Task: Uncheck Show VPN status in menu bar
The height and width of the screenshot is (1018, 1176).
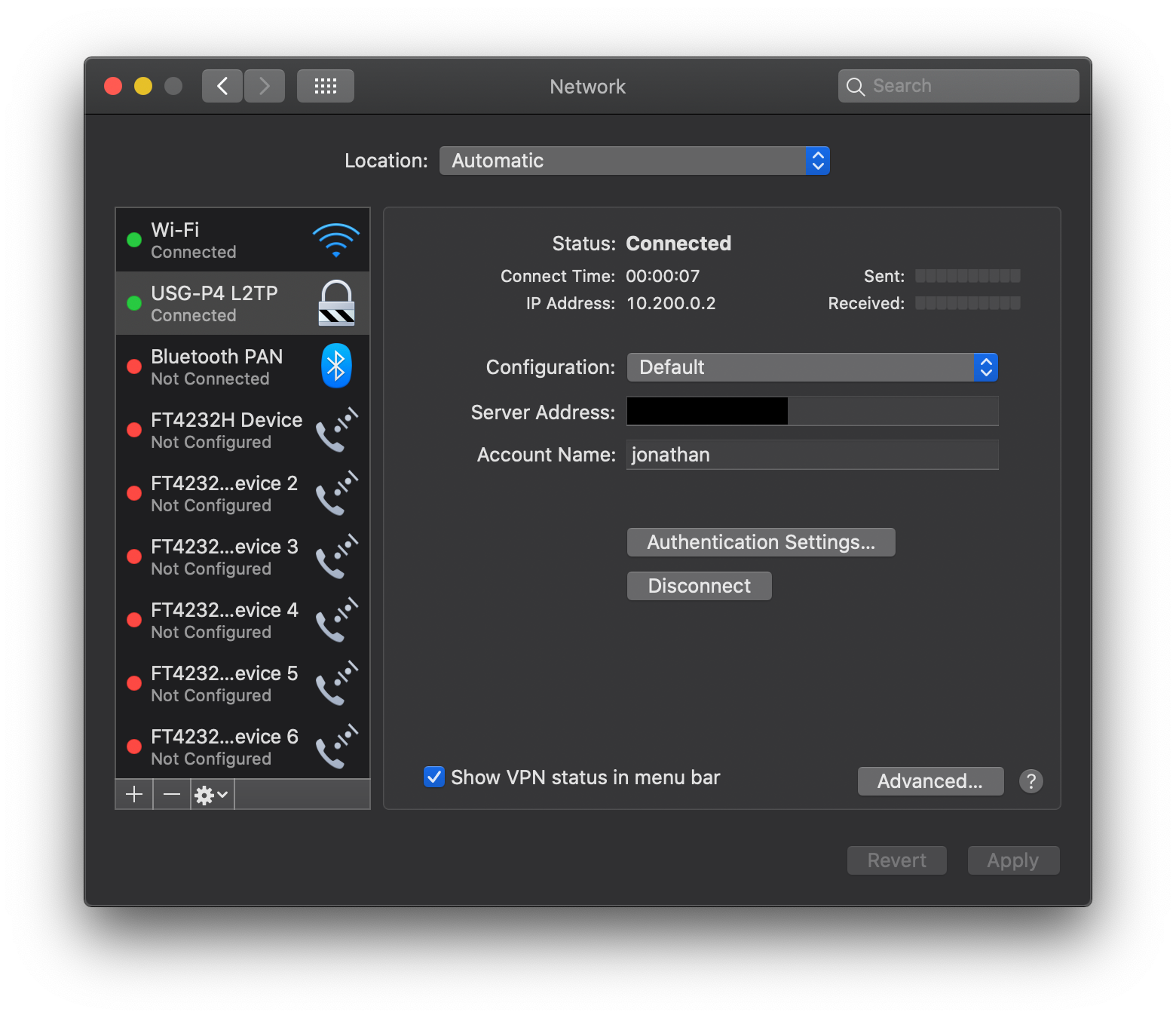Action: click(434, 777)
